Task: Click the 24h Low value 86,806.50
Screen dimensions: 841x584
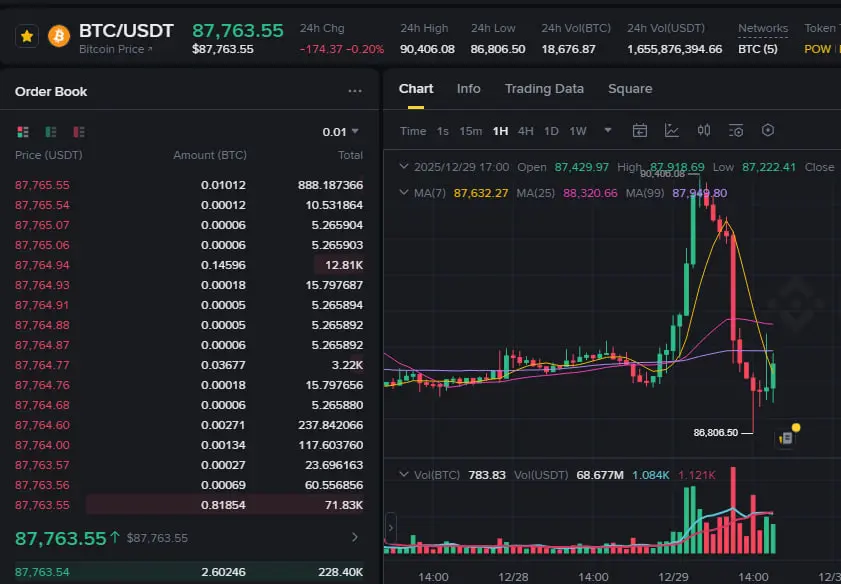Action: coord(498,49)
